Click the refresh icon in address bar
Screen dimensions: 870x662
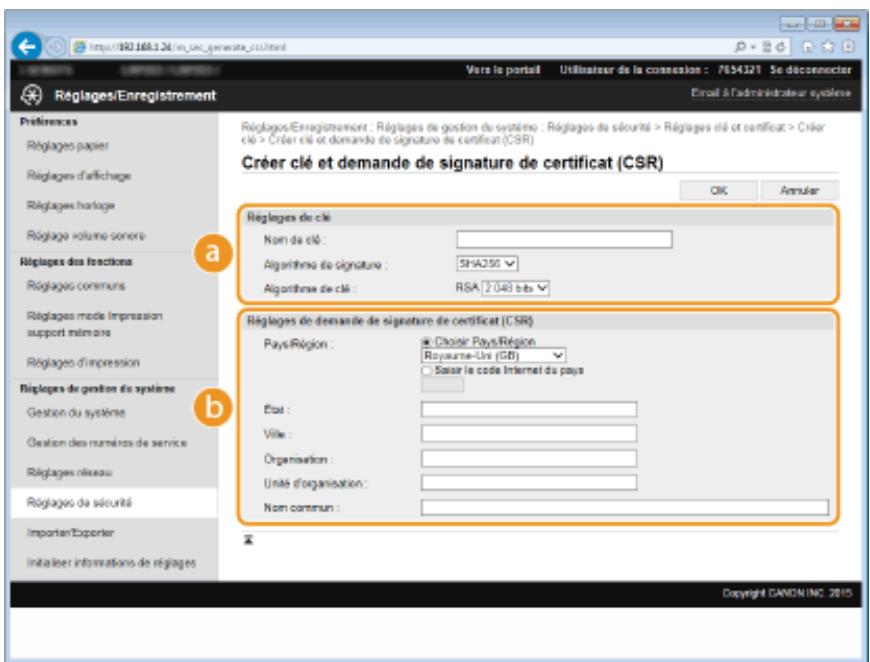[x=781, y=47]
